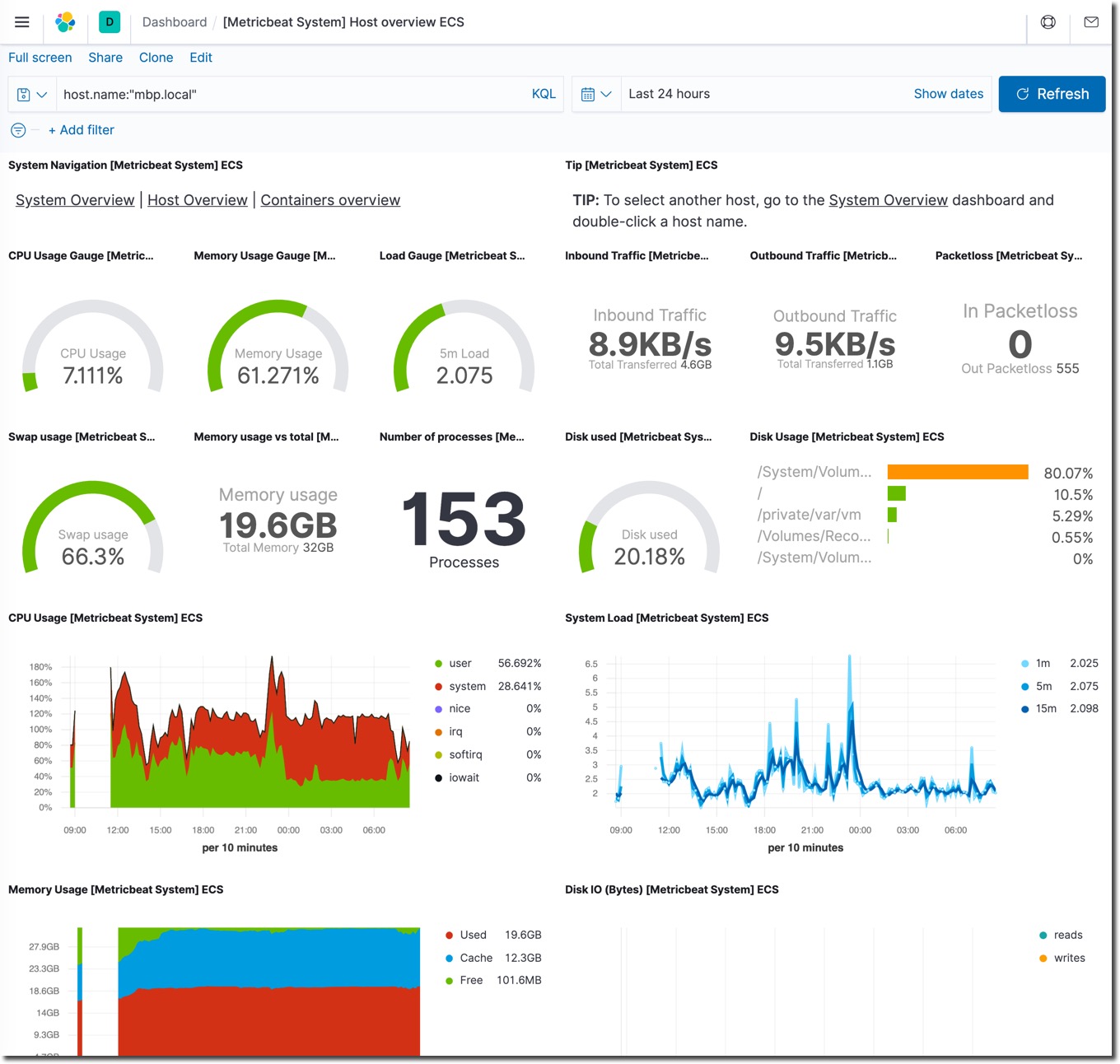The height and width of the screenshot is (1064, 1120).
Task: Click the 5m Load gauge
Action: click(x=464, y=346)
